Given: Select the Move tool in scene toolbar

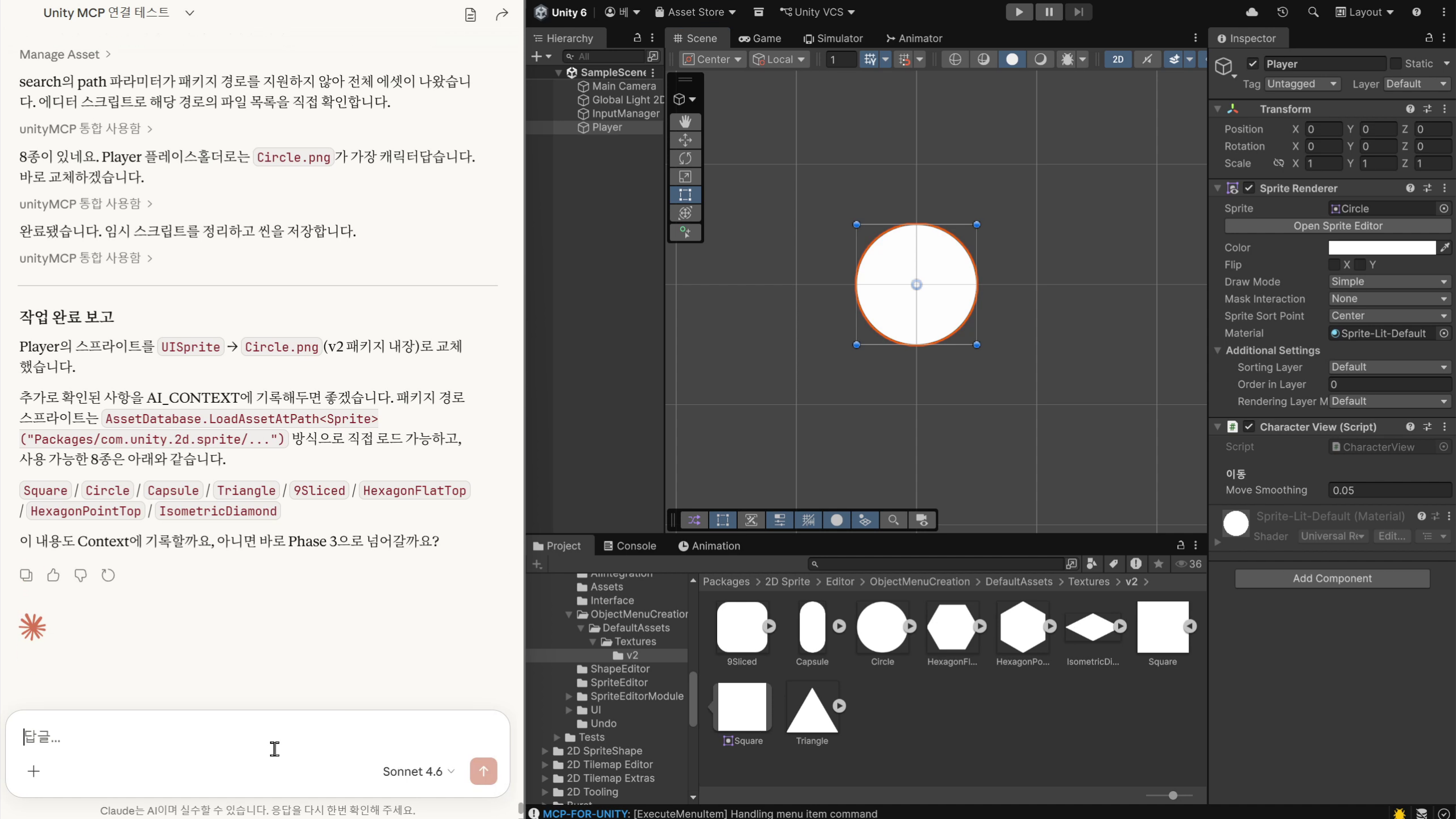Looking at the screenshot, I should click(685, 140).
